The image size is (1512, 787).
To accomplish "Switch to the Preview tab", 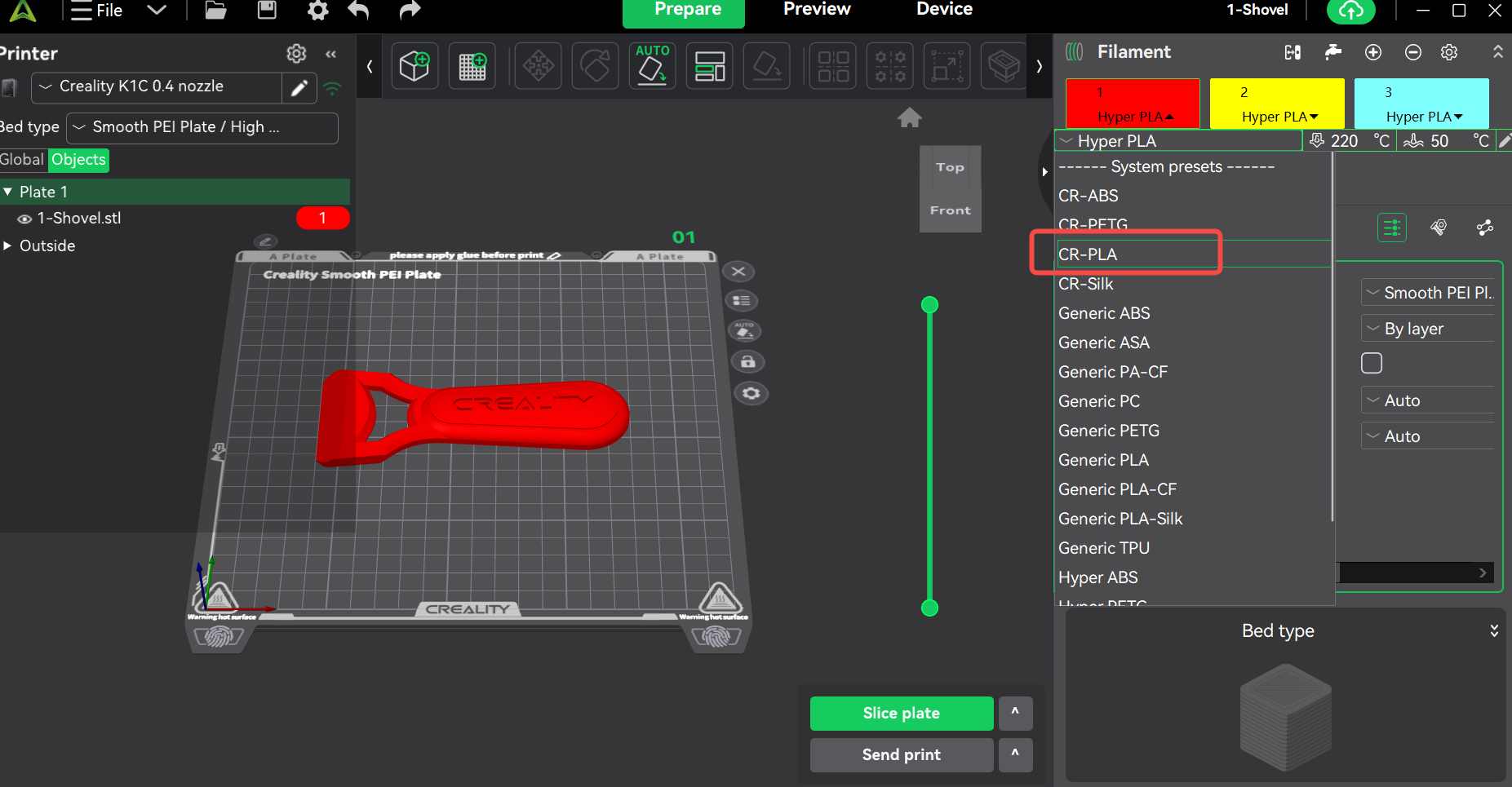I will coord(817,10).
